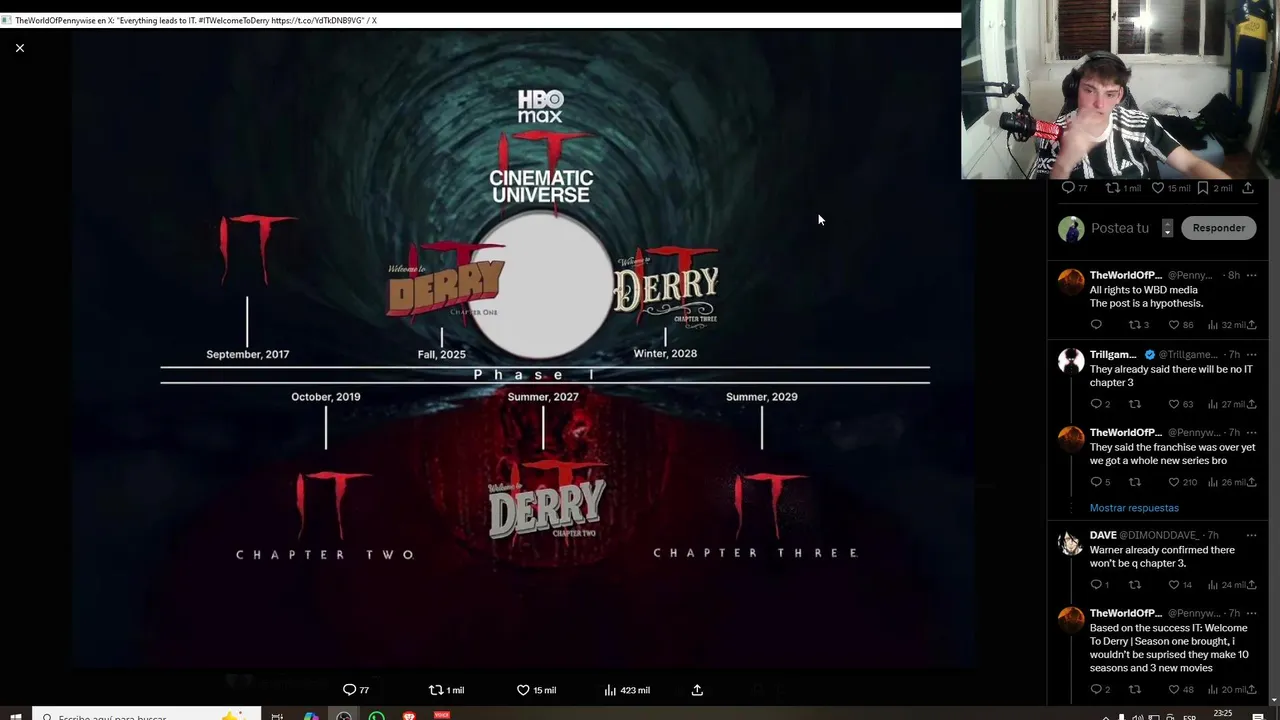Open more options on DAVE's reply
Image resolution: width=1280 pixels, height=720 pixels.
click(x=1251, y=536)
